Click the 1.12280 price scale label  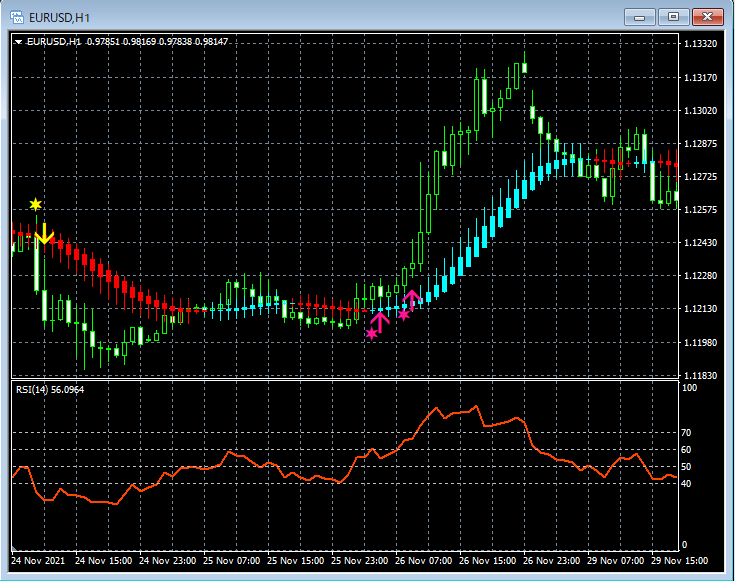(700, 275)
